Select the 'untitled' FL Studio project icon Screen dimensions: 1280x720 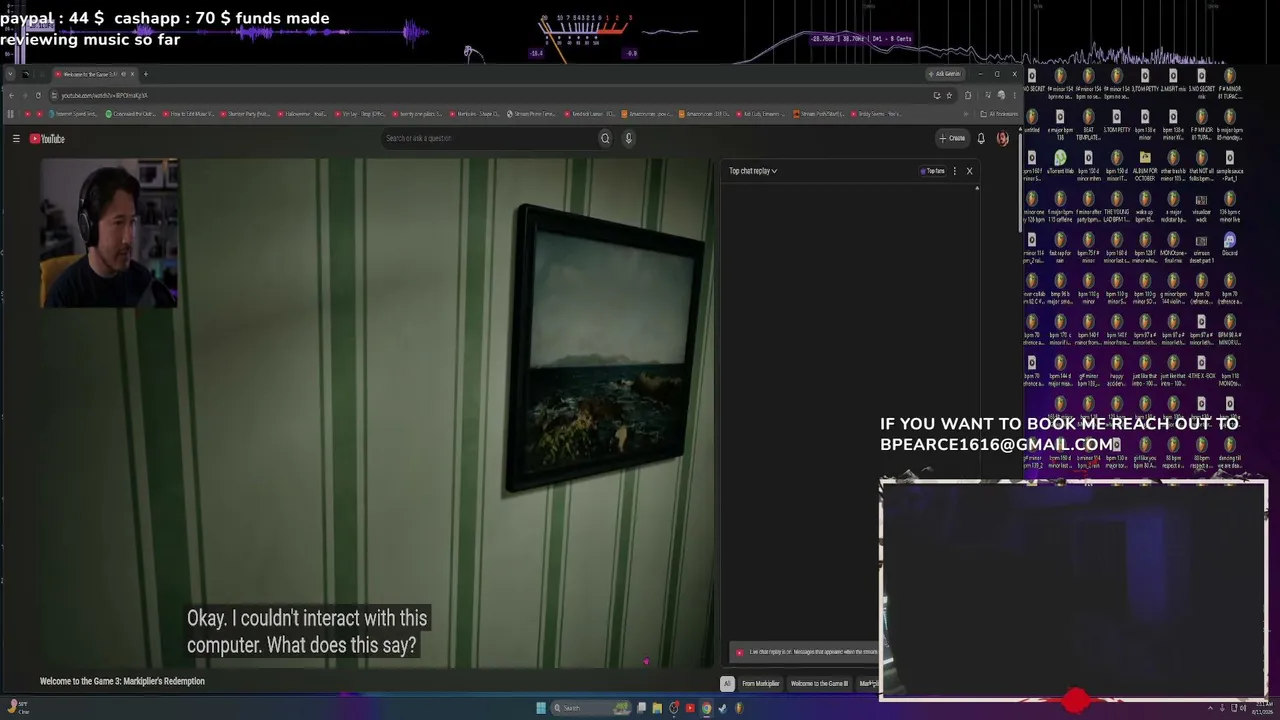1031,123
